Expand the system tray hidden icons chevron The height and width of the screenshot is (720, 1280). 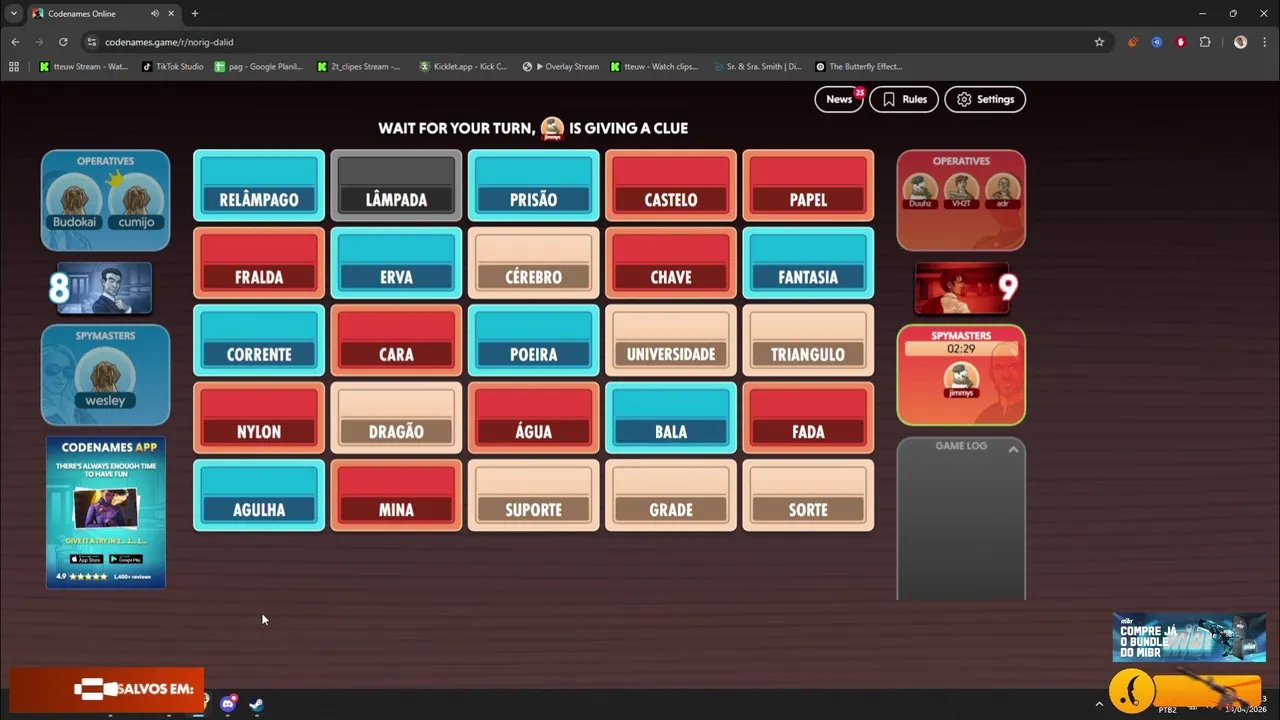(x=1099, y=704)
